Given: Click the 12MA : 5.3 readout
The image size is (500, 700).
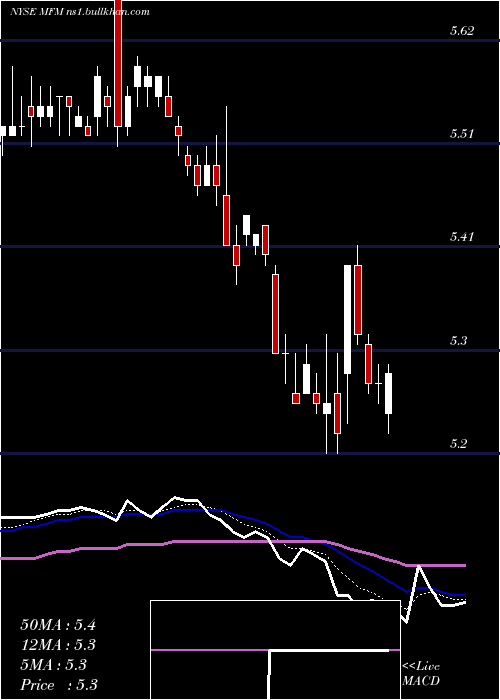Looking at the screenshot, I should tap(58, 645).
